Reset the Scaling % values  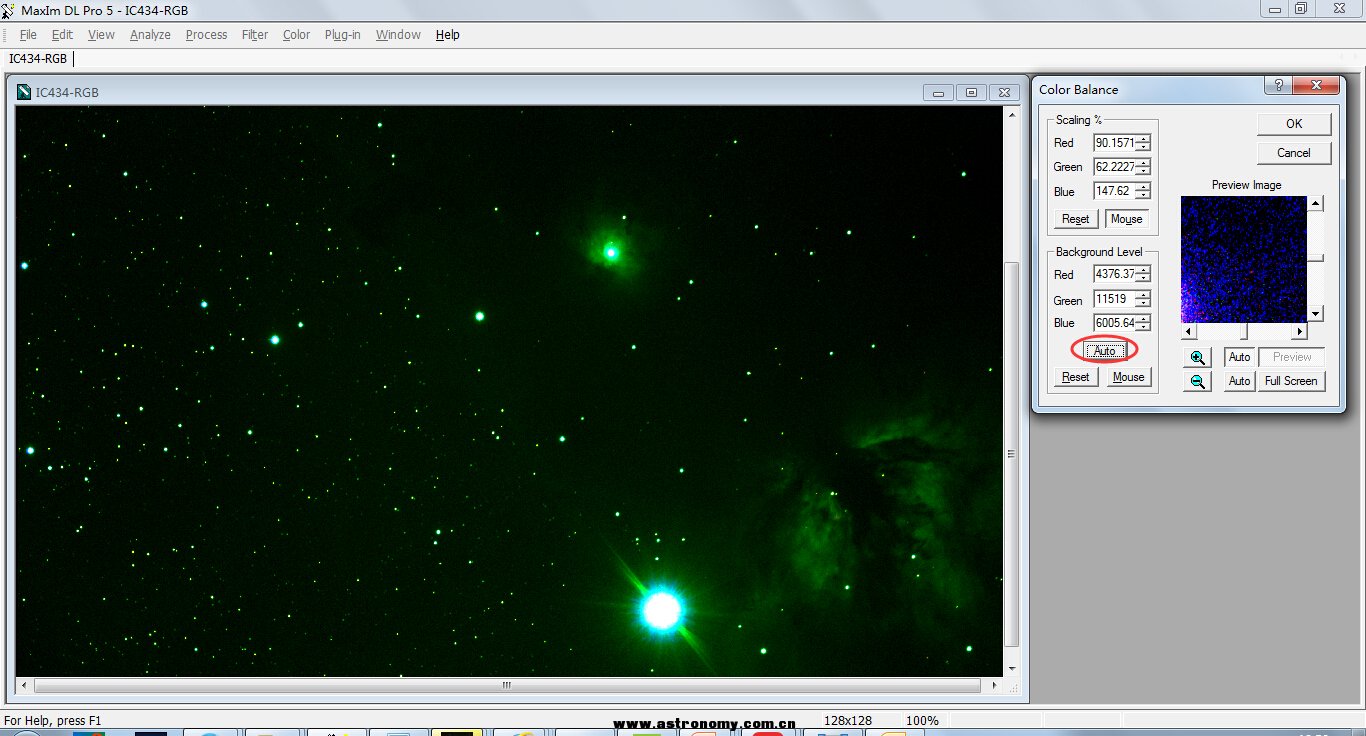[x=1076, y=219]
